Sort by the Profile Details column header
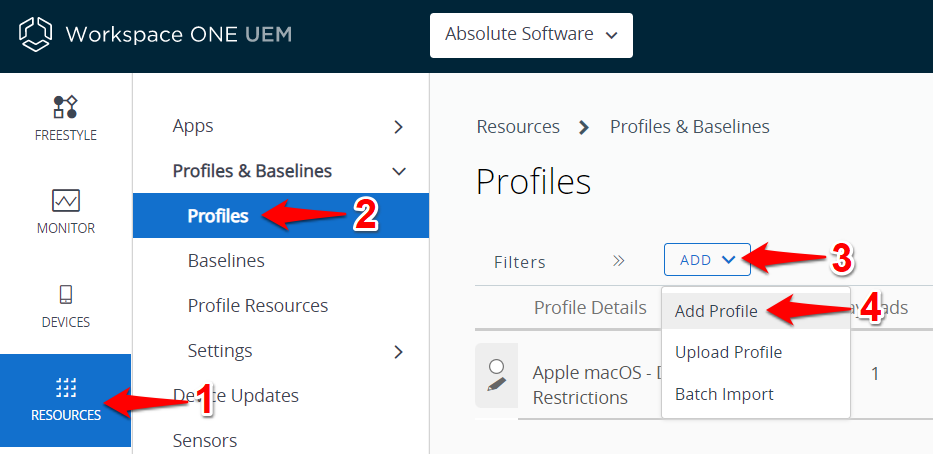This screenshot has width=933, height=454. click(590, 308)
